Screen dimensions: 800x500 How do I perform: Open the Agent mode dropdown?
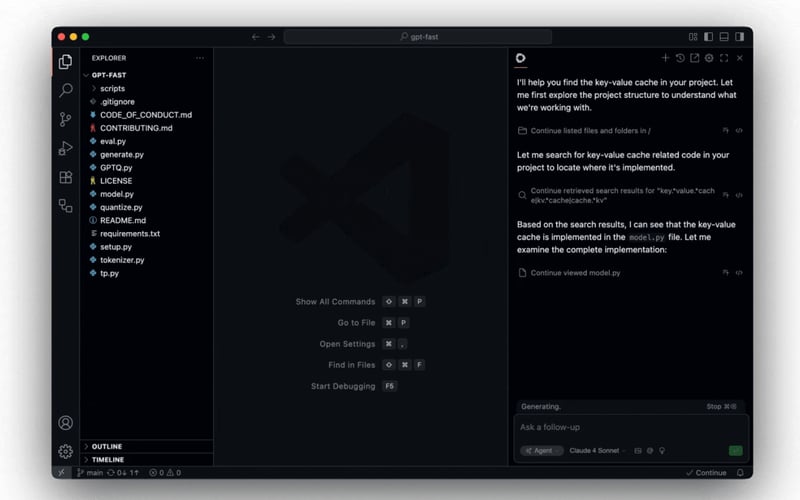(x=541, y=451)
